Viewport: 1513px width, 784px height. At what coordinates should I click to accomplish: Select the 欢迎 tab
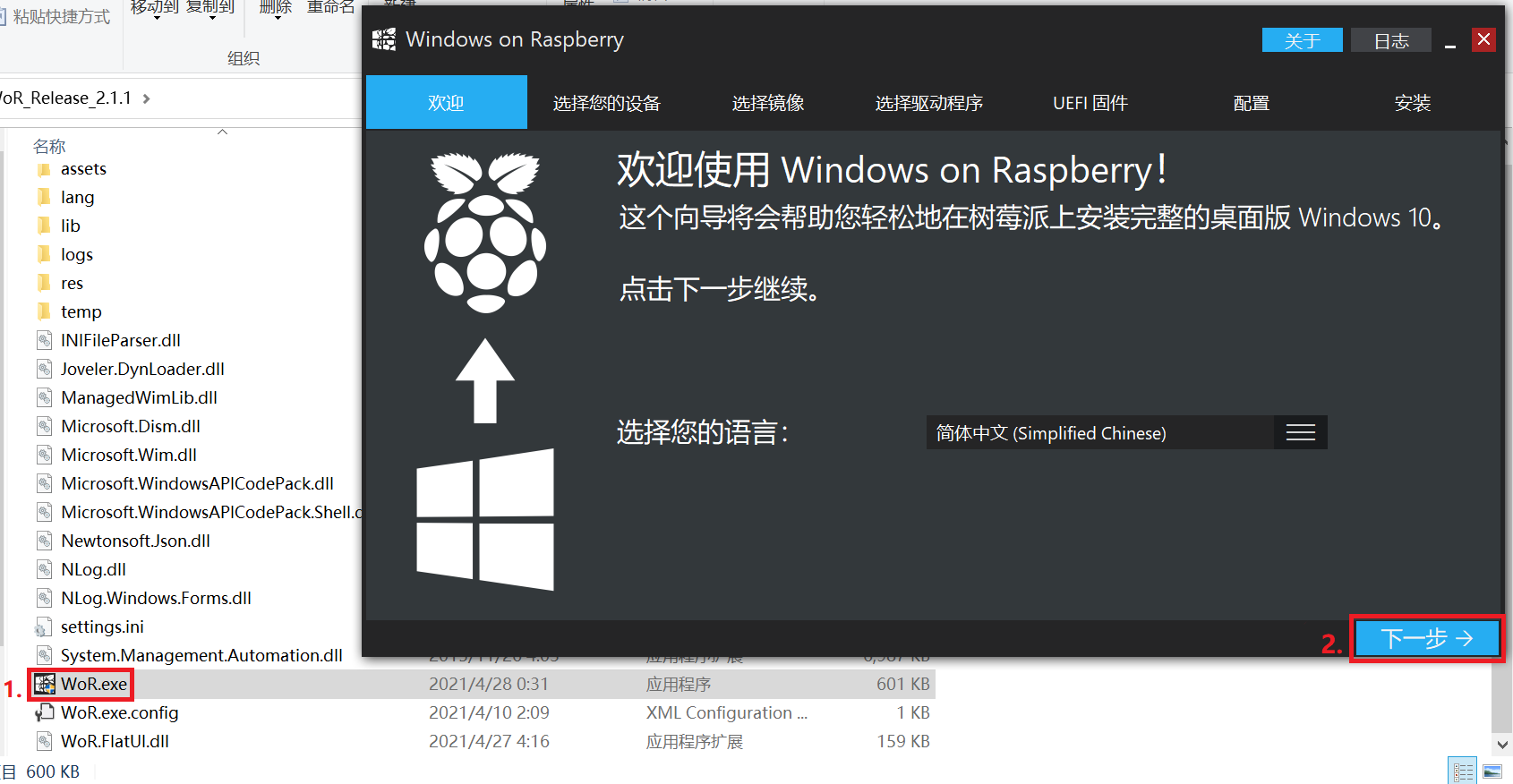tap(446, 103)
